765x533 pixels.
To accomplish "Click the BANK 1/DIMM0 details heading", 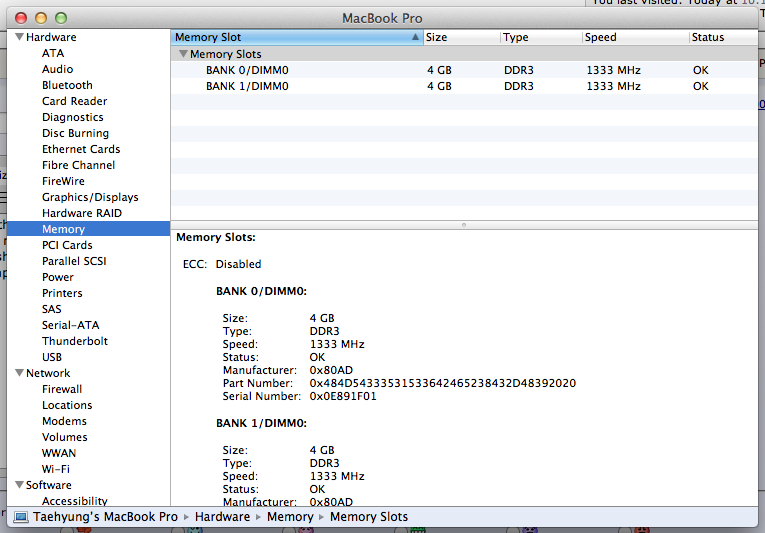I will tap(262, 423).
